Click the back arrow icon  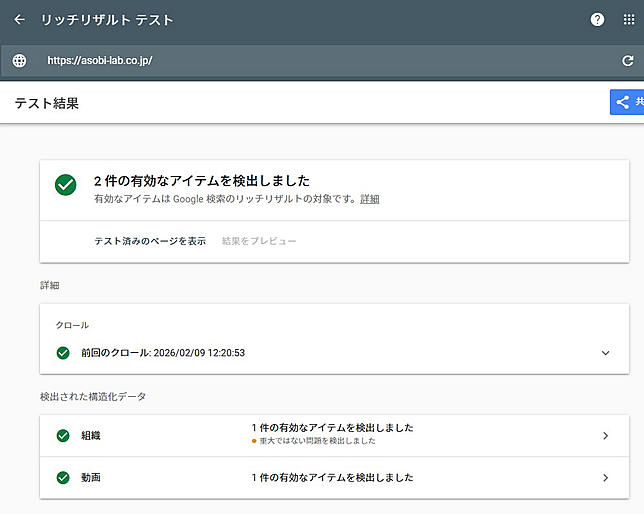pyautogui.click(x=19, y=20)
